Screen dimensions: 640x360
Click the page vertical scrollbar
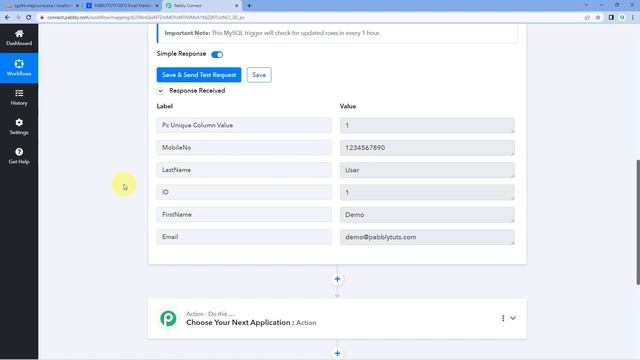tap(638, 222)
